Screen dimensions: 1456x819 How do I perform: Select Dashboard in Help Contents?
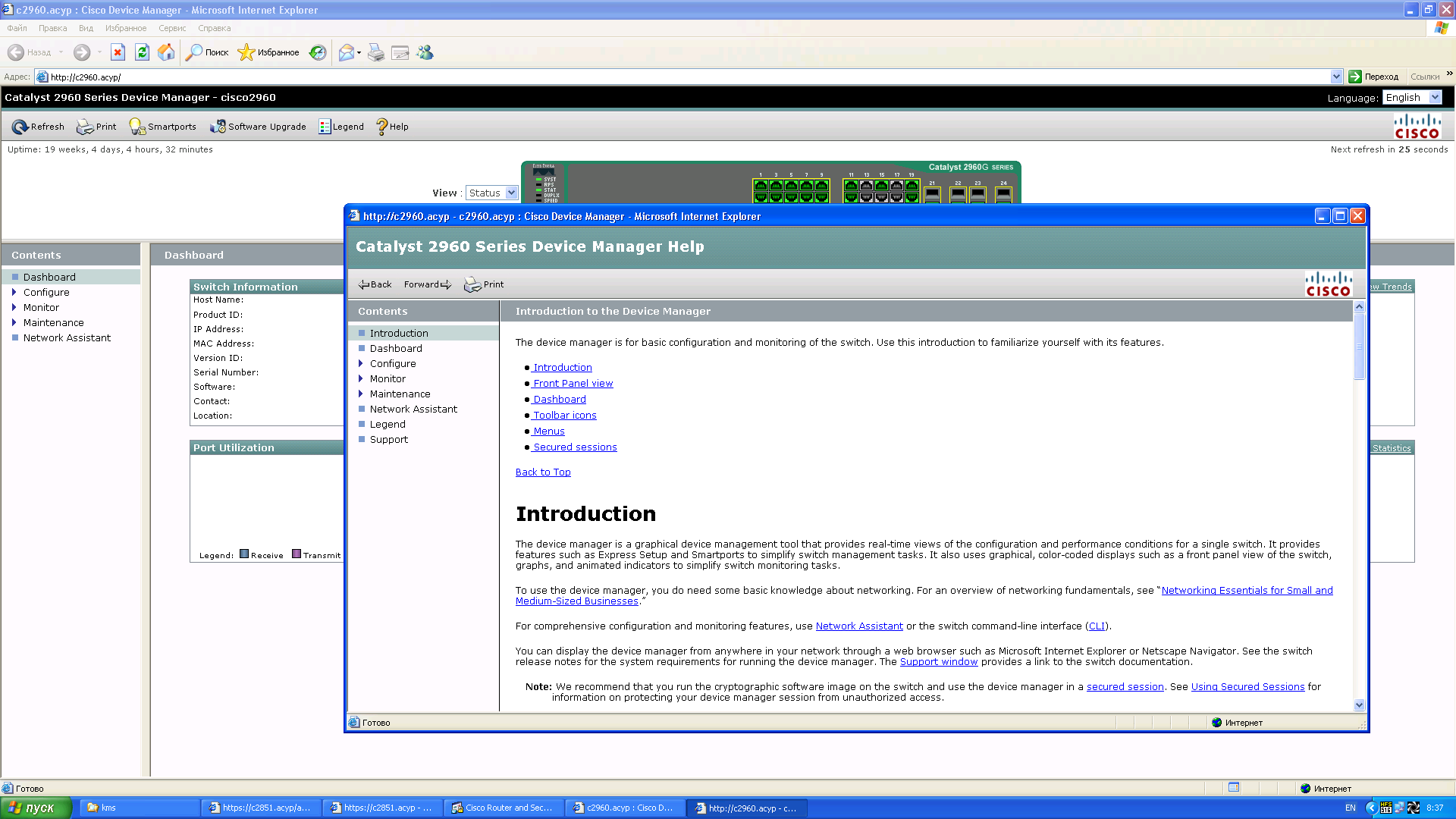[x=396, y=348]
